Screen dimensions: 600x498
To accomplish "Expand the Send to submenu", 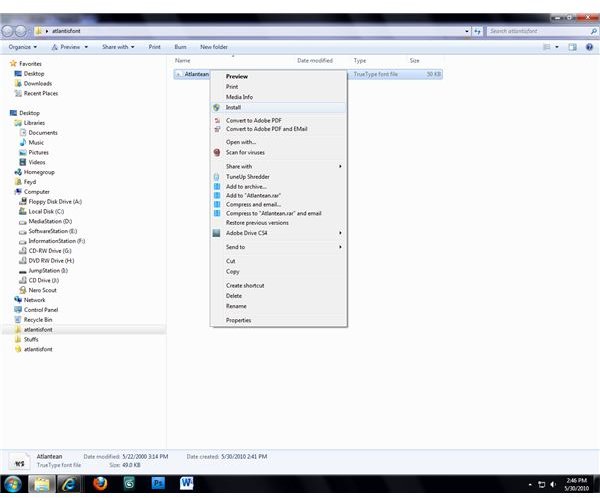I will 278,247.
